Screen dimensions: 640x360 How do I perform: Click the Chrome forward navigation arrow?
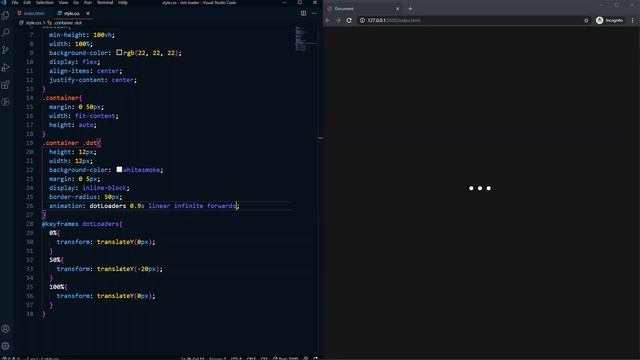pyautogui.click(x=338, y=20)
